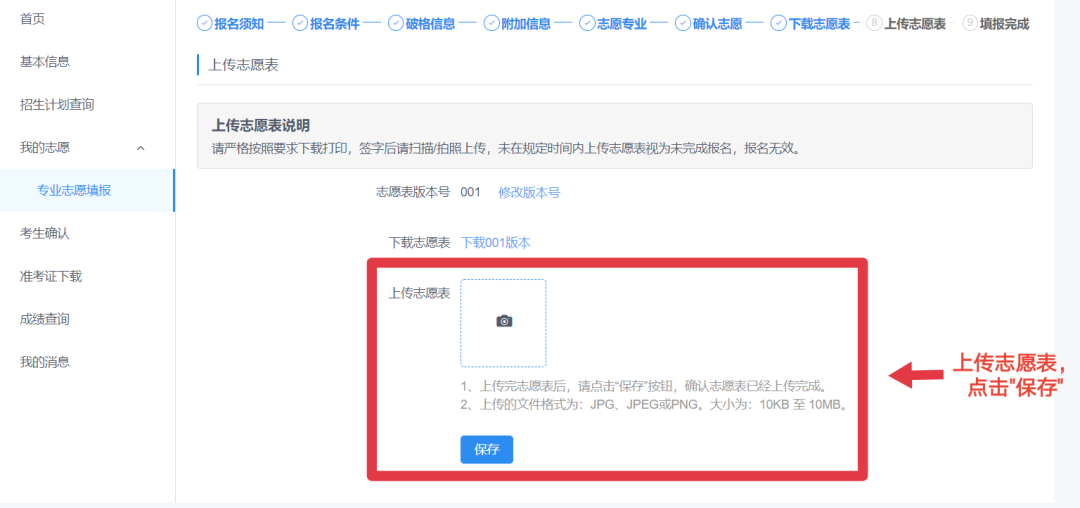
Task: Click check icon beside 确认志愿 step
Action: (x=683, y=23)
